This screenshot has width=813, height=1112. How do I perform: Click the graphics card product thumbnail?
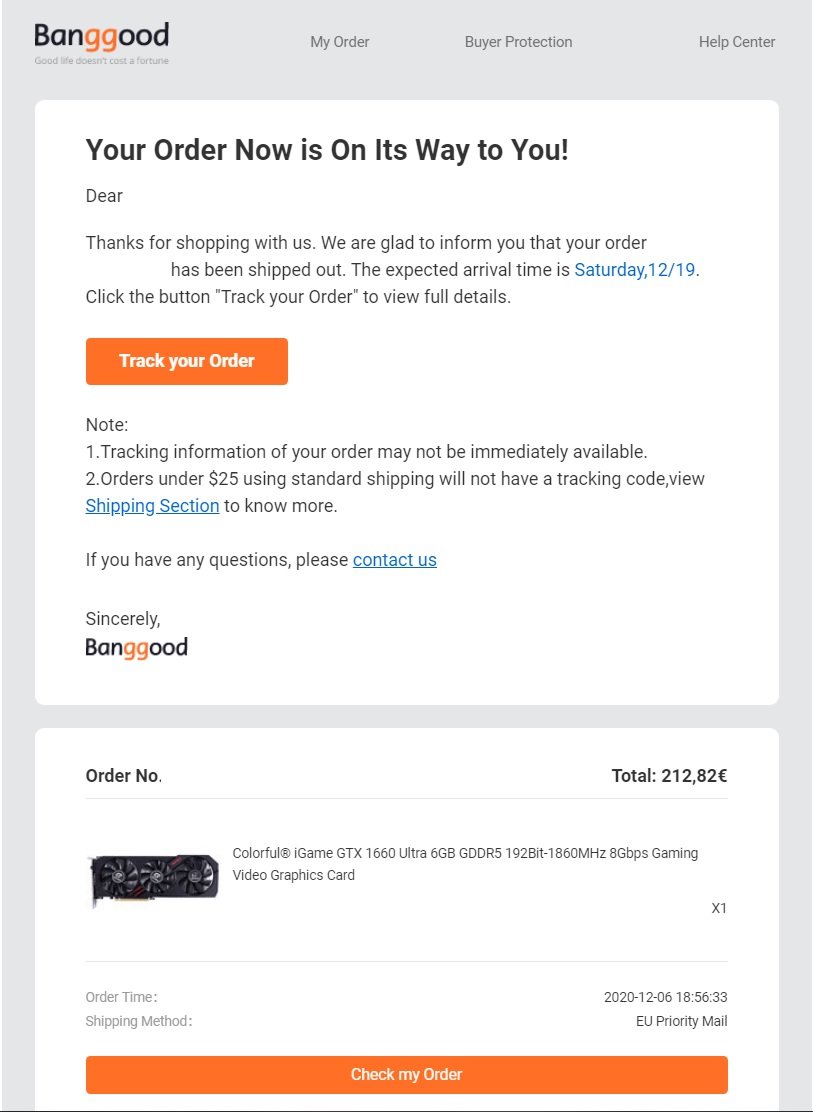click(x=153, y=878)
